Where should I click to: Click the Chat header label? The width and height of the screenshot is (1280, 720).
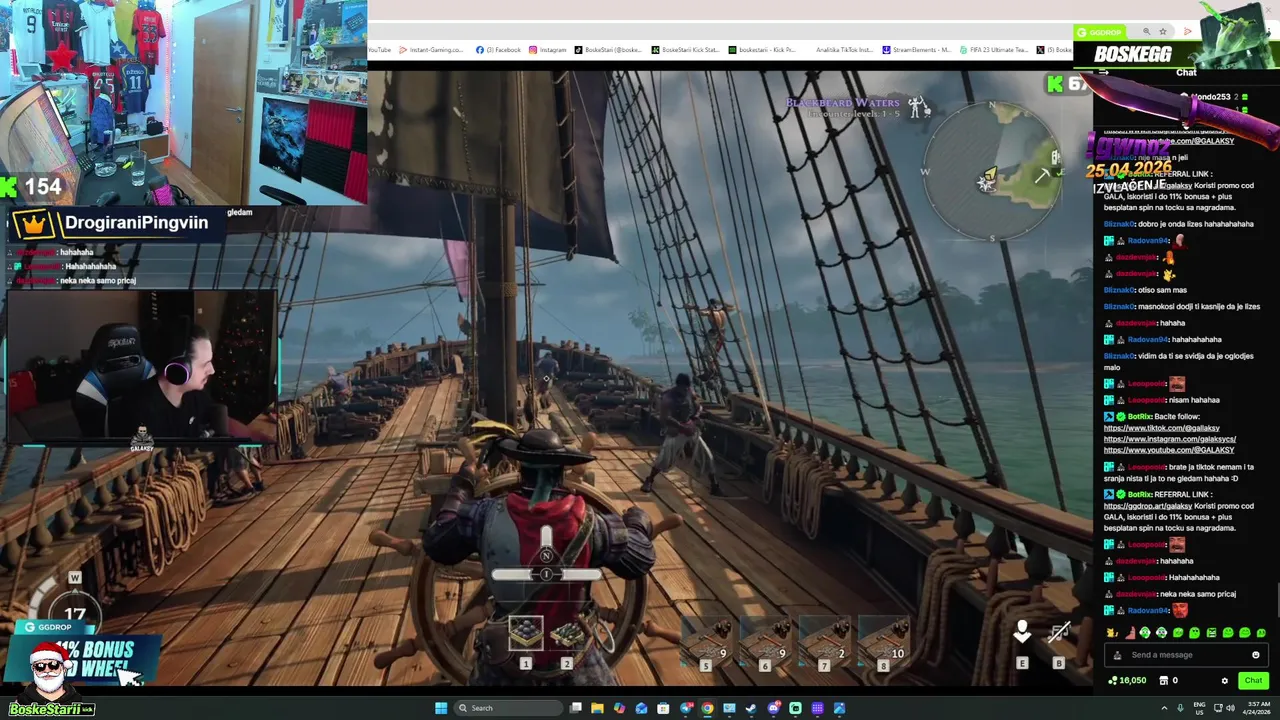point(1186,72)
